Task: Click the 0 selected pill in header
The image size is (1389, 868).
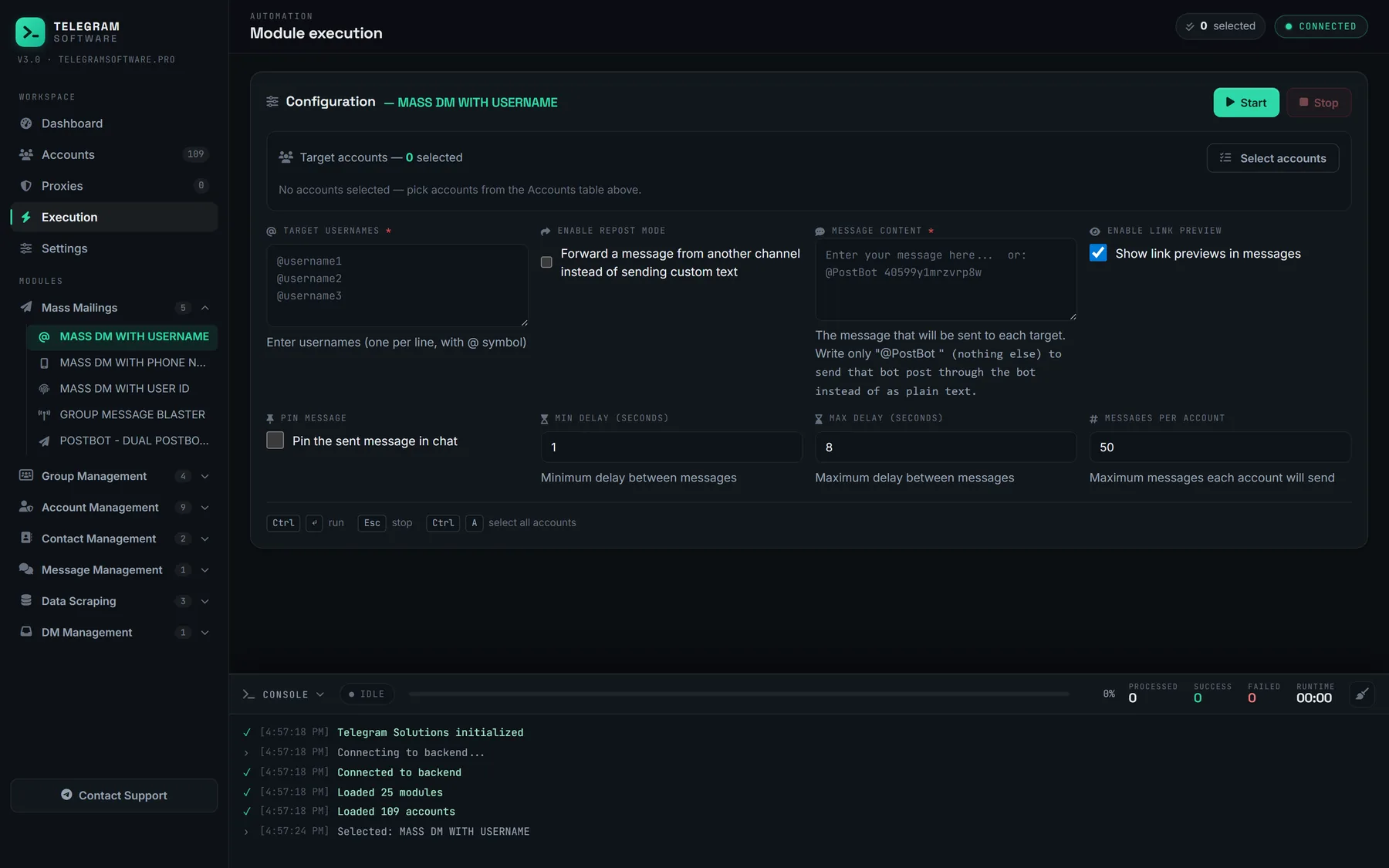Action: click(x=1220, y=26)
